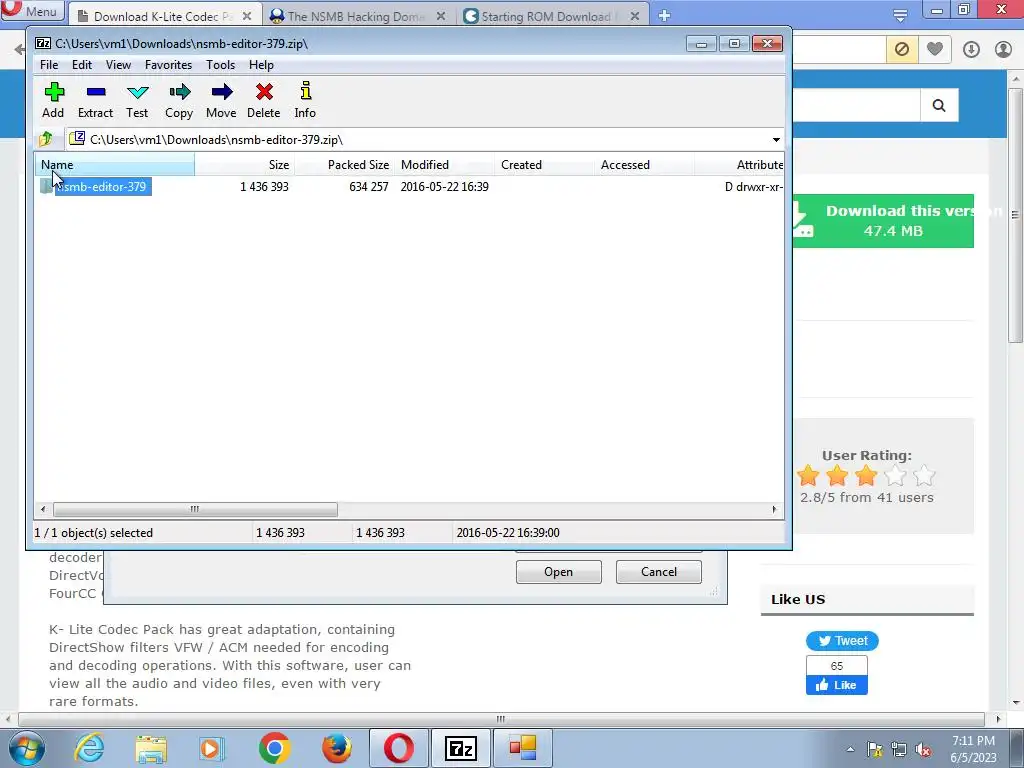Viewport: 1024px width, 768px height.
Task: Open Internet Explorer from taskbar
Action: pyautogui.click(x=89, y=748)
